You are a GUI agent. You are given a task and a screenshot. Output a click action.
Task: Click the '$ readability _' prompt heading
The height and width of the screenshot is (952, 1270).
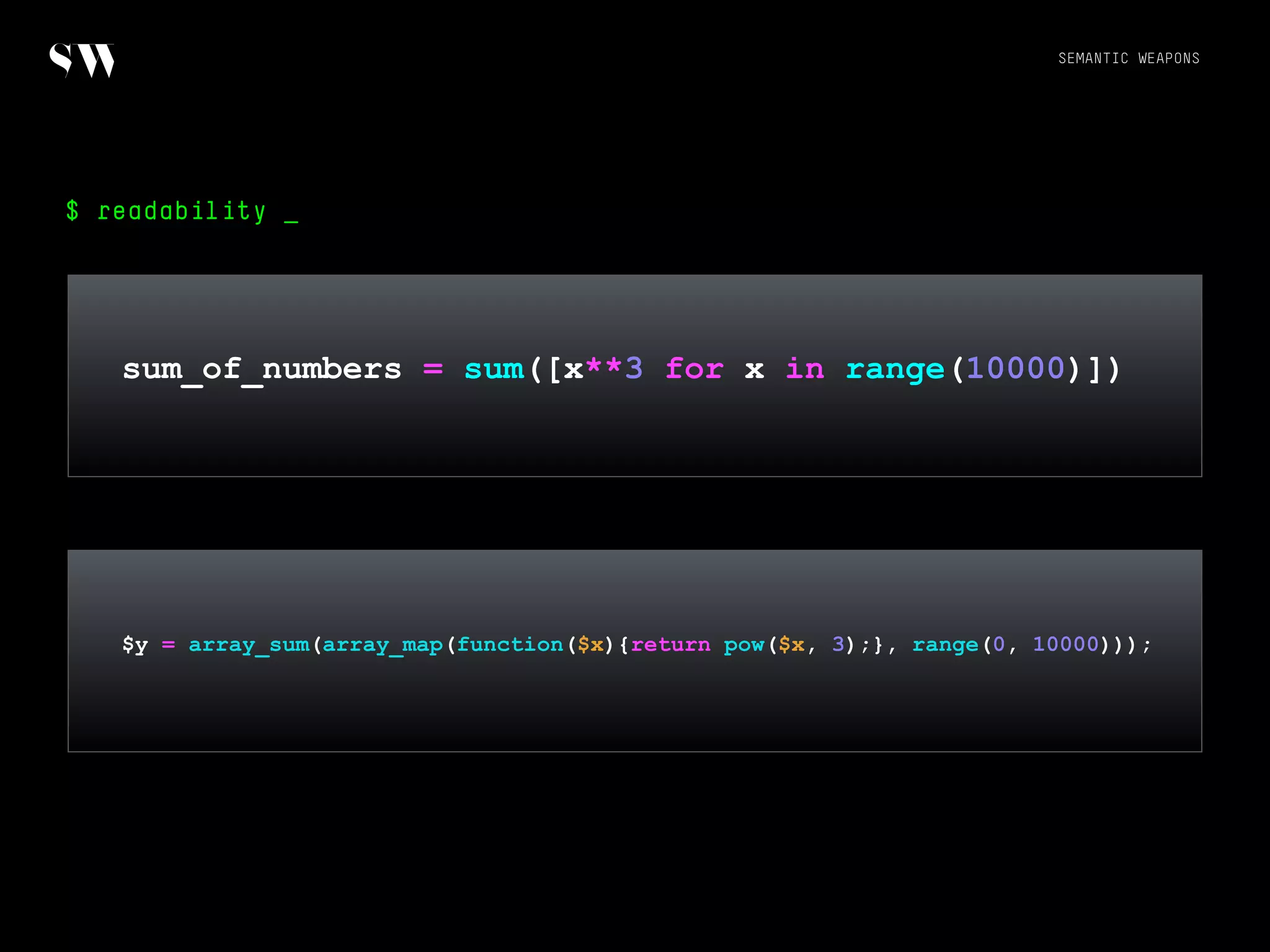(x=182, y=211)
